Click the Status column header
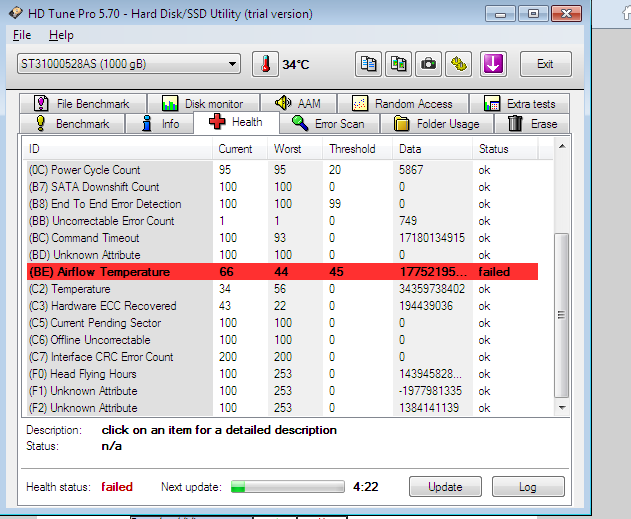The image size is (631, 519). pyautogui.click(x=505, y=149)
